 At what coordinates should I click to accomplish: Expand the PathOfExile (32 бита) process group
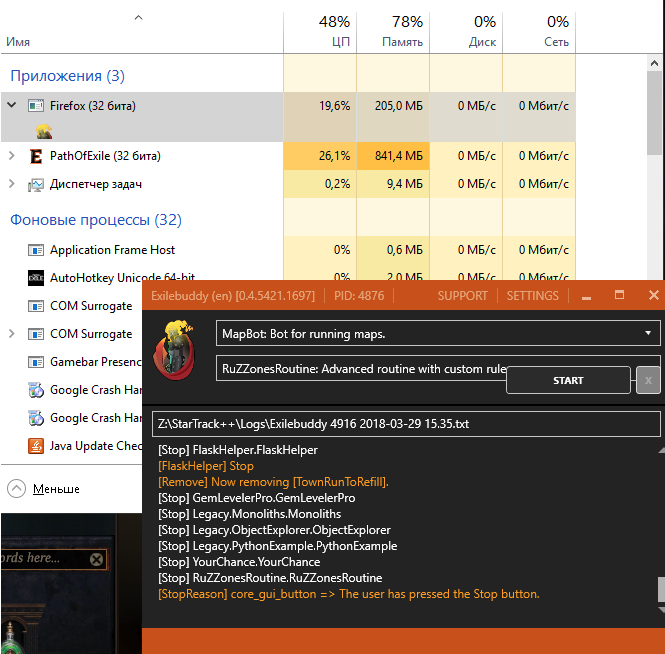coord(12,156)
